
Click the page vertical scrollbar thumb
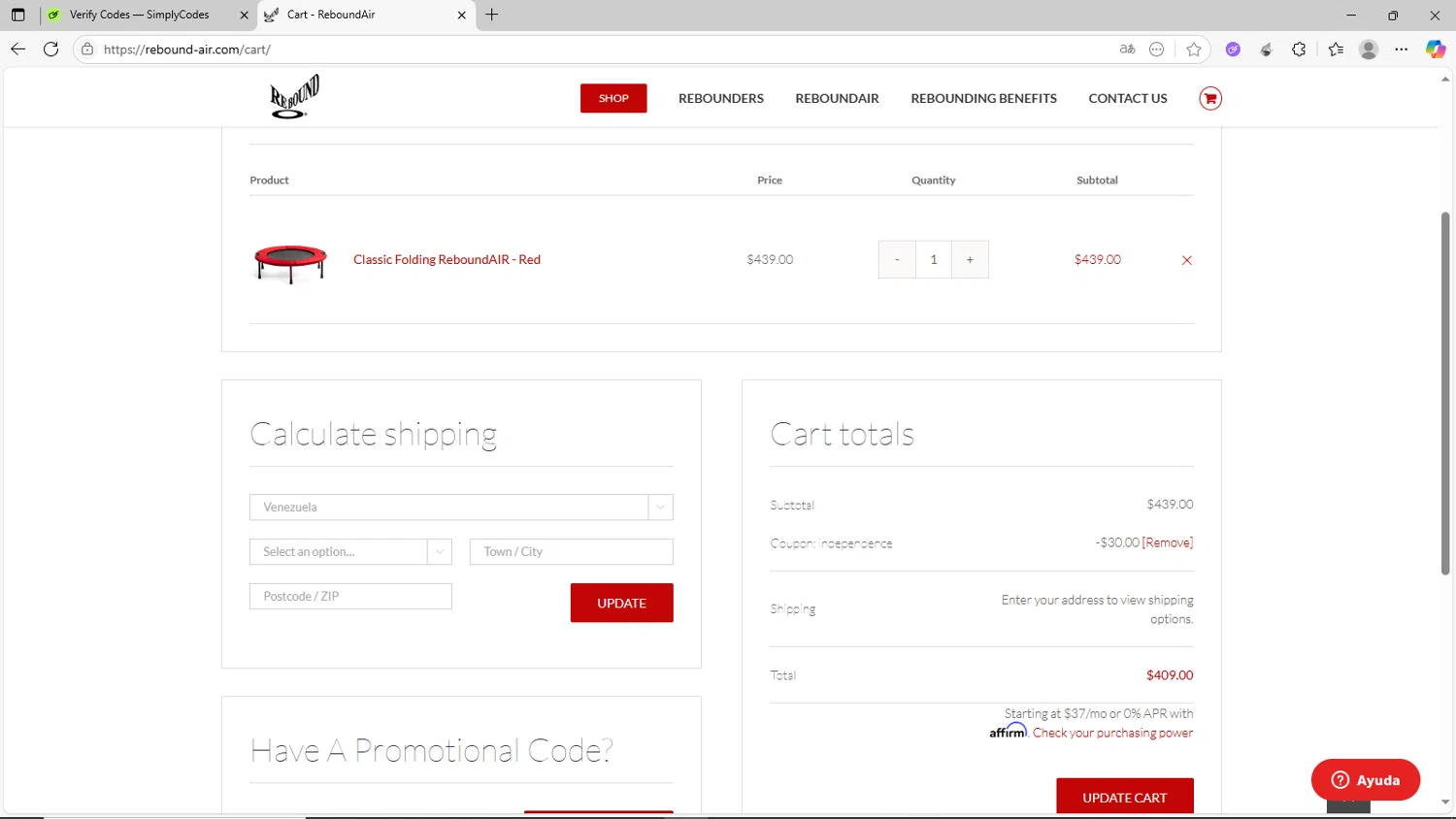click(x=1444, y=393)
